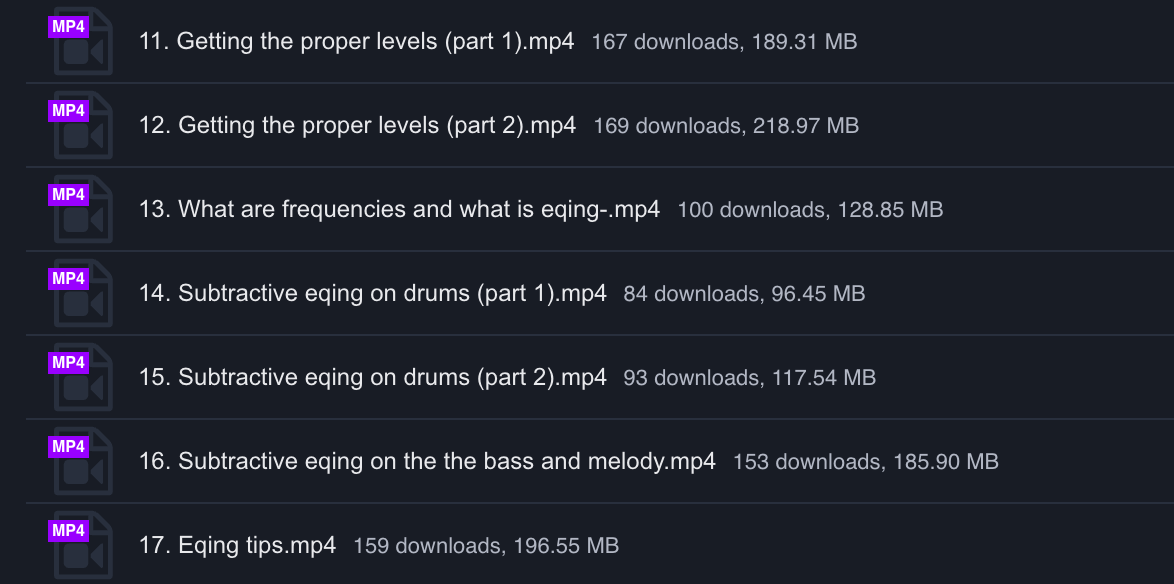Download '12. Getting the proper levels (part 2).mp4'
Viewport: 1174px width, 584px height.
[x=358, y=126]
